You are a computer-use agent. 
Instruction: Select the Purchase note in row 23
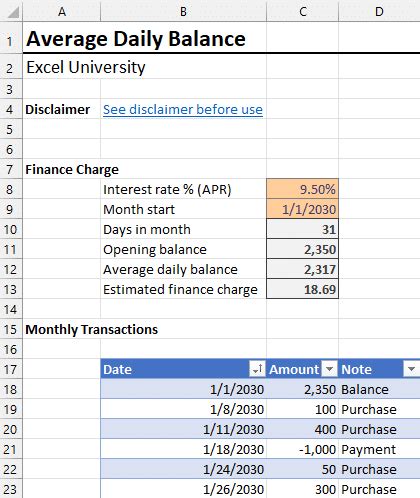(x=379, y=489)
